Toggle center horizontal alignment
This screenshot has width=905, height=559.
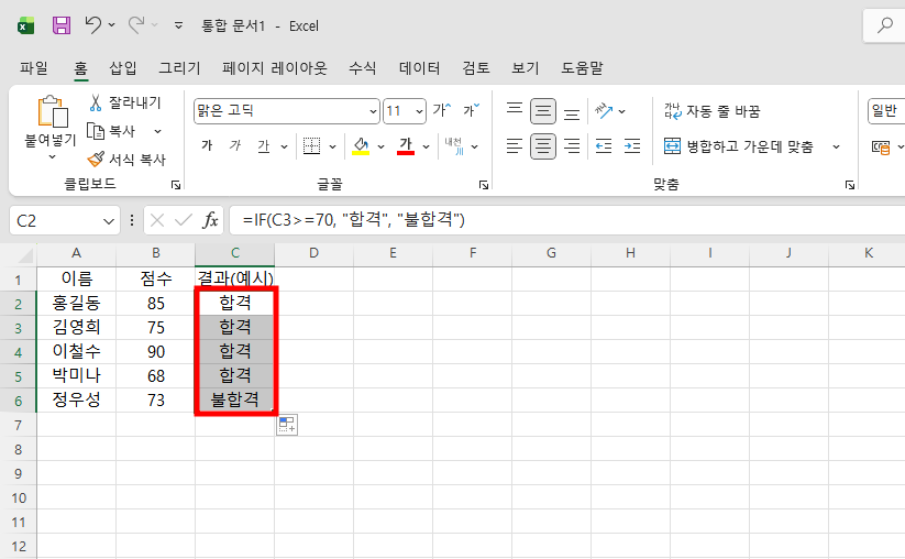pos(543,147)
